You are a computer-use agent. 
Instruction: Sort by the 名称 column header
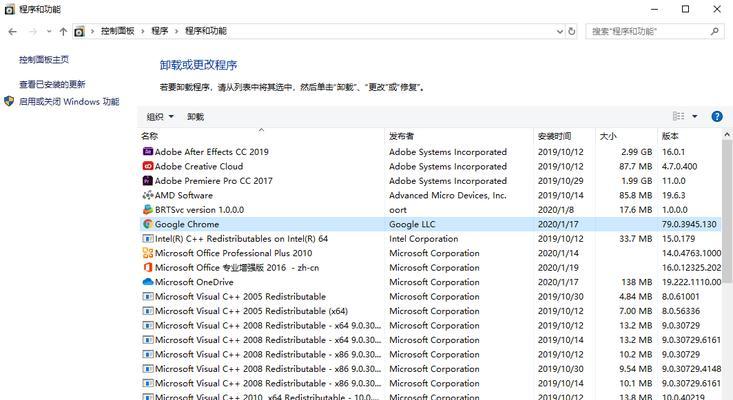(261, 136)
